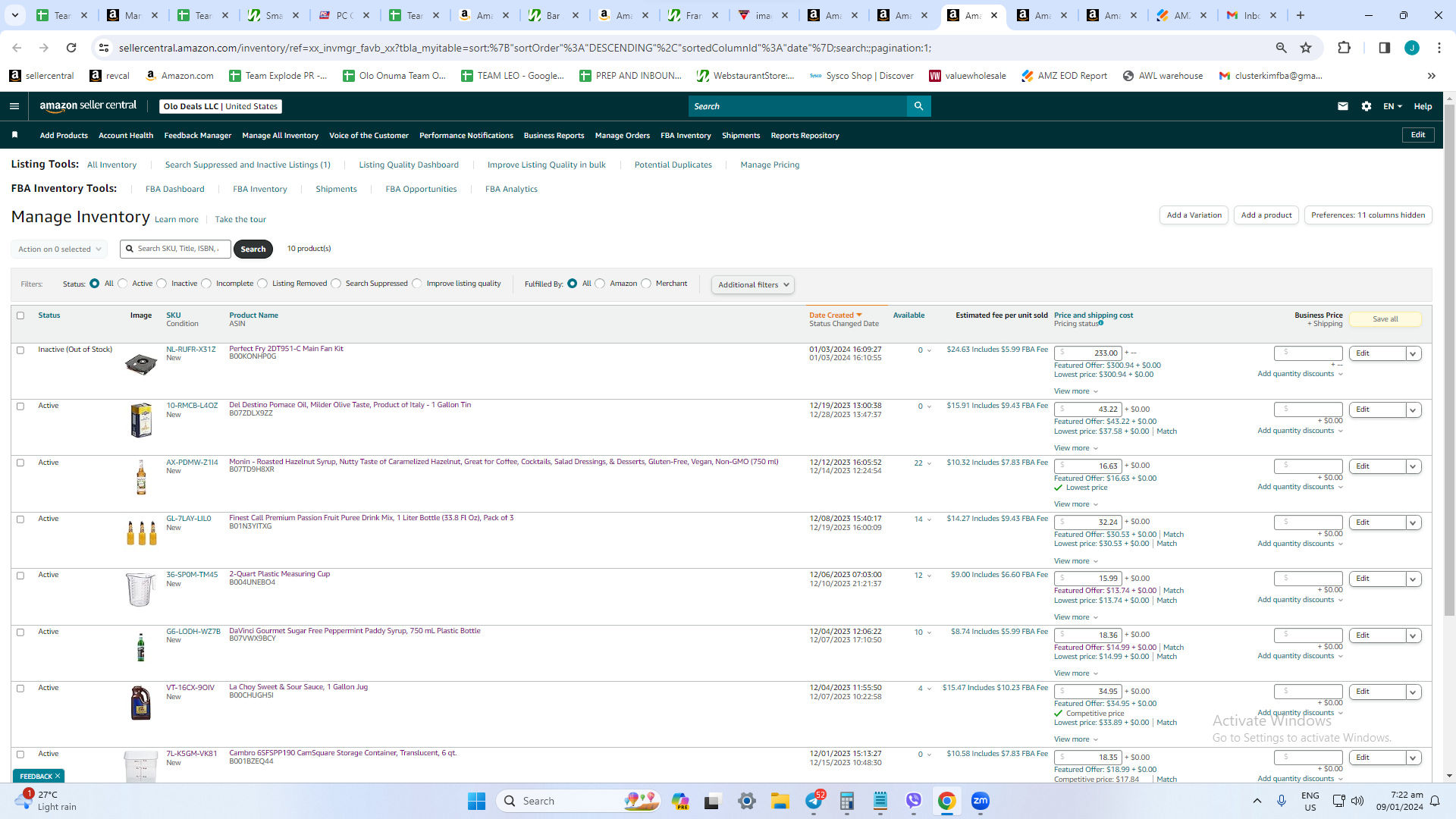Open the Additional filters dropdown
This screenshot has height=819, width=1456.
pyautogui.click(x=753, y=284)
